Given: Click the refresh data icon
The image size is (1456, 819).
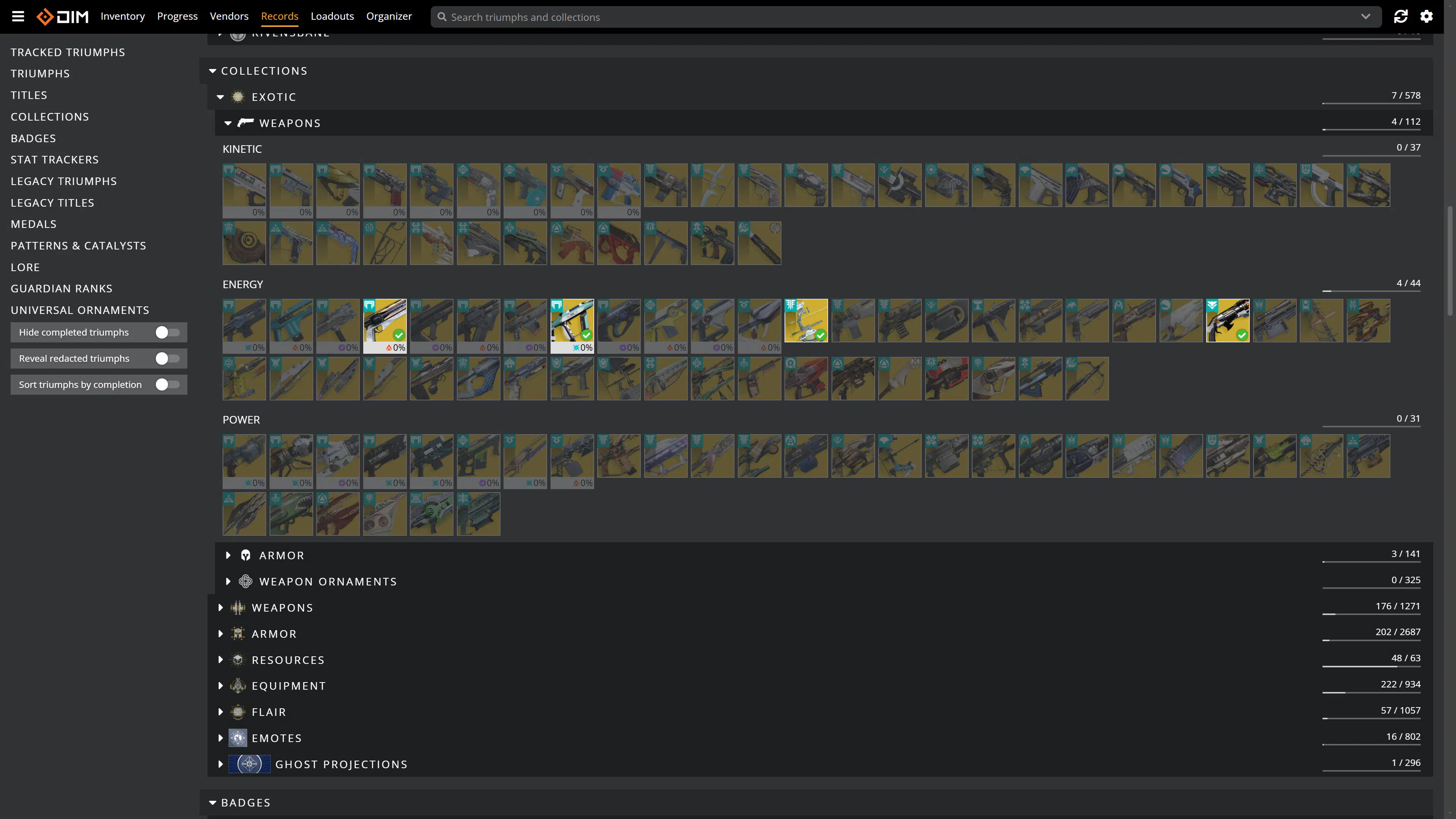Looking at the screenshot, I should click(1400, 16).
